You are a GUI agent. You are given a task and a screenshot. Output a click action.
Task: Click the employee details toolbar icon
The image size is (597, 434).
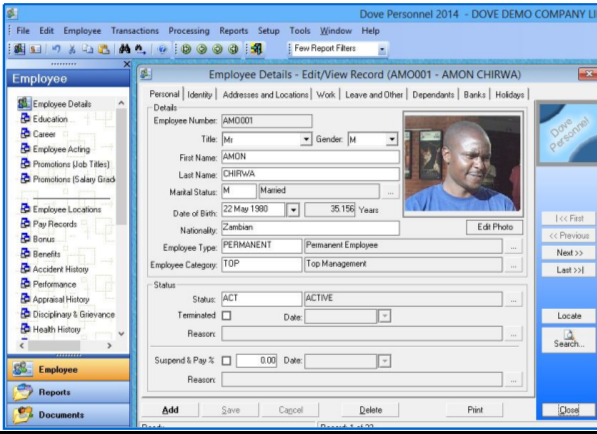coord(19,49)
